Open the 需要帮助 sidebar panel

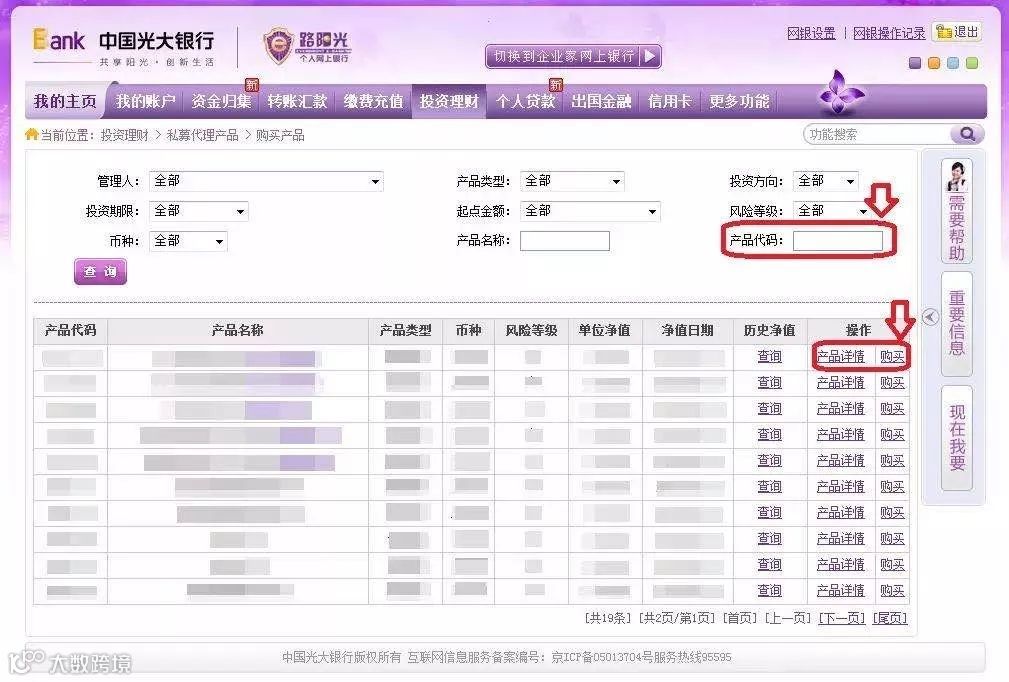tap(957, 212)
